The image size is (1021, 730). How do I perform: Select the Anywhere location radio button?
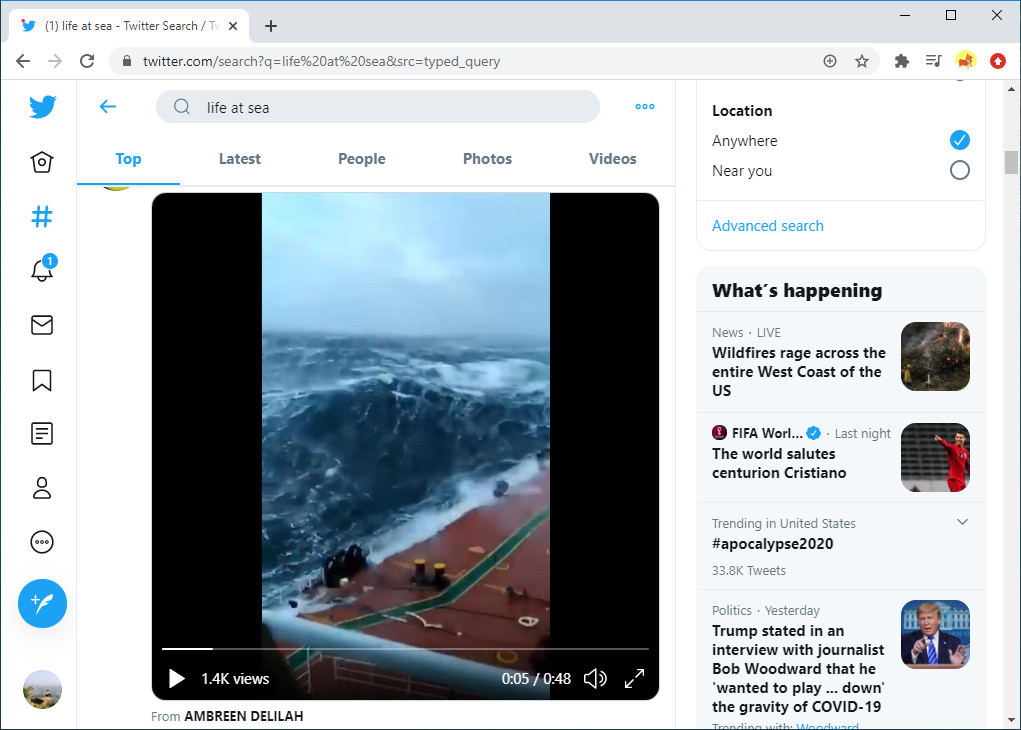click(959, 140)
